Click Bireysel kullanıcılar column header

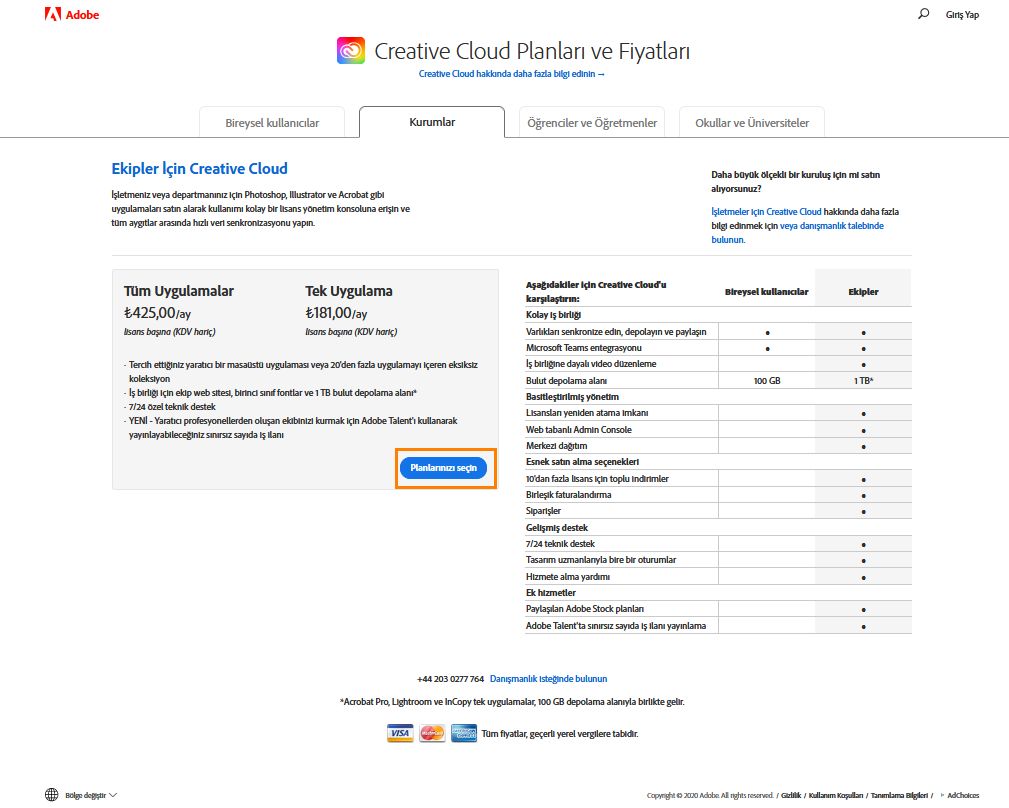tap(766, 291)
